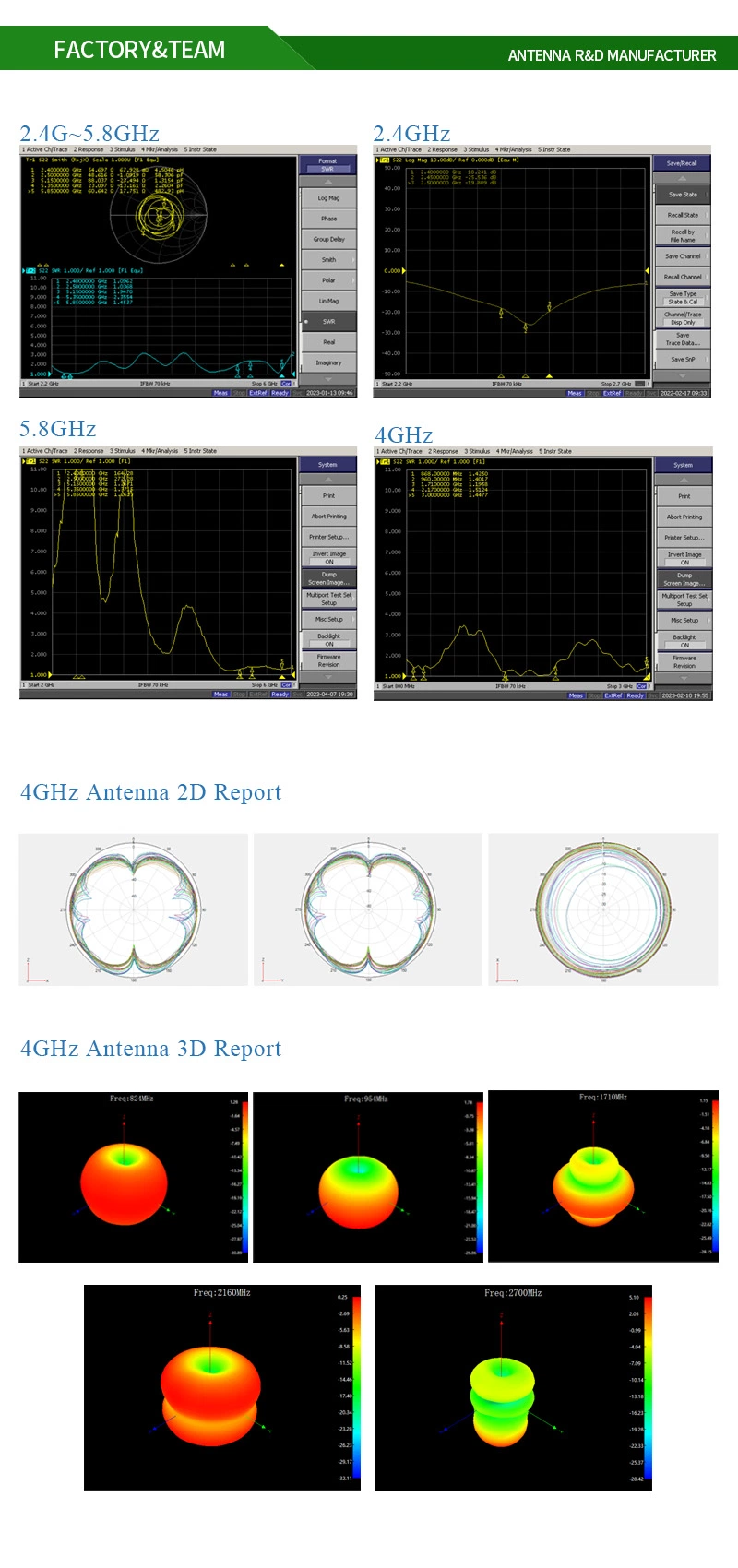Open Active Ch/Trace menu in 2.4G~5.8GHz analyzer

pyautogui.click(x=46, y=149)
